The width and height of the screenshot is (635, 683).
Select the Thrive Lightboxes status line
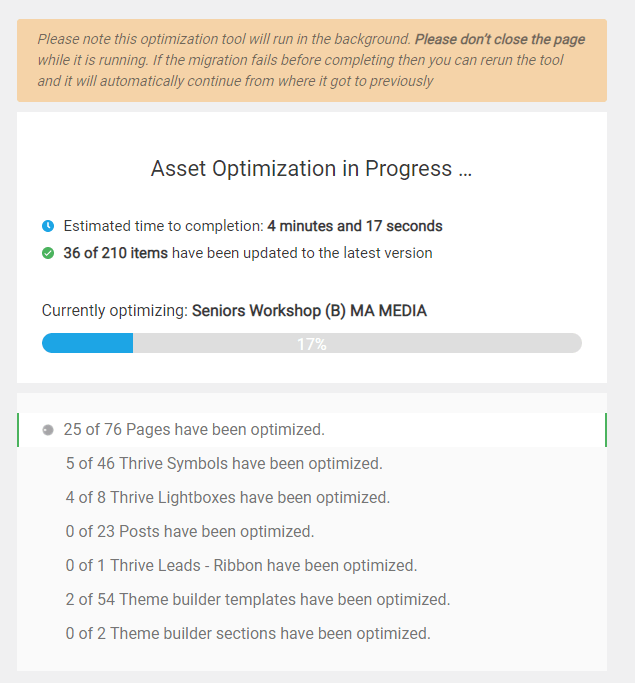coord(228,497)
